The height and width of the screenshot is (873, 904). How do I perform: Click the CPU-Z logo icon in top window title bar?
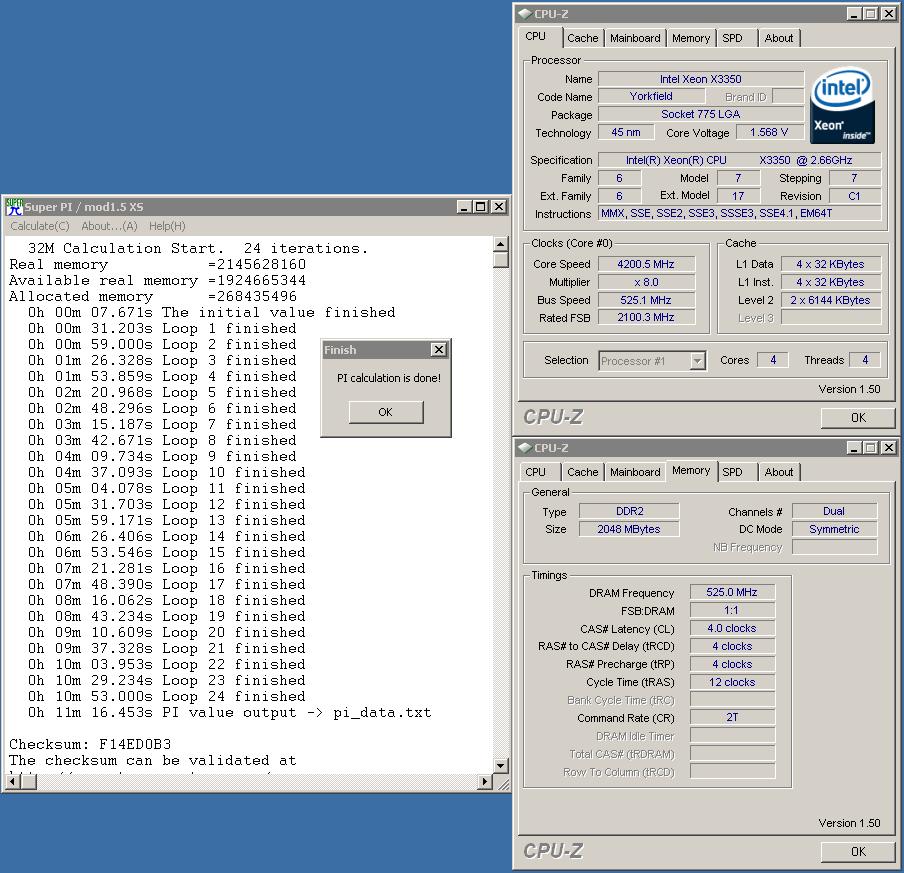[524, 13]
